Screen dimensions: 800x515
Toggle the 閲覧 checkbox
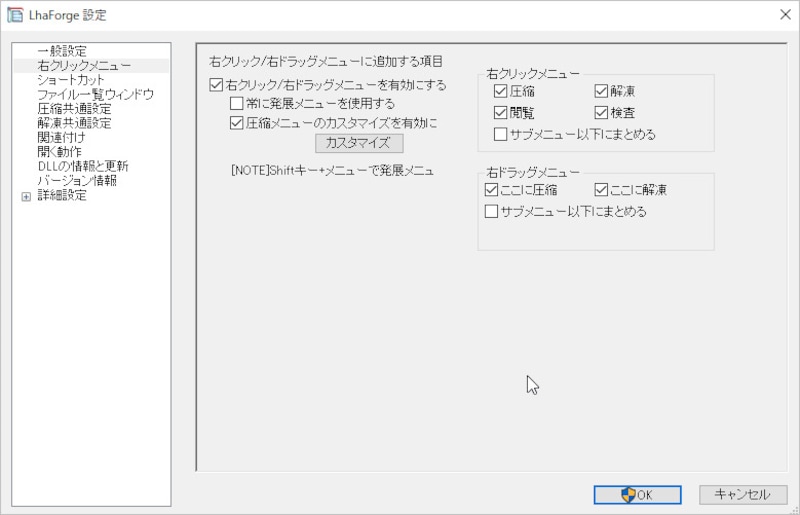point(501,112)
